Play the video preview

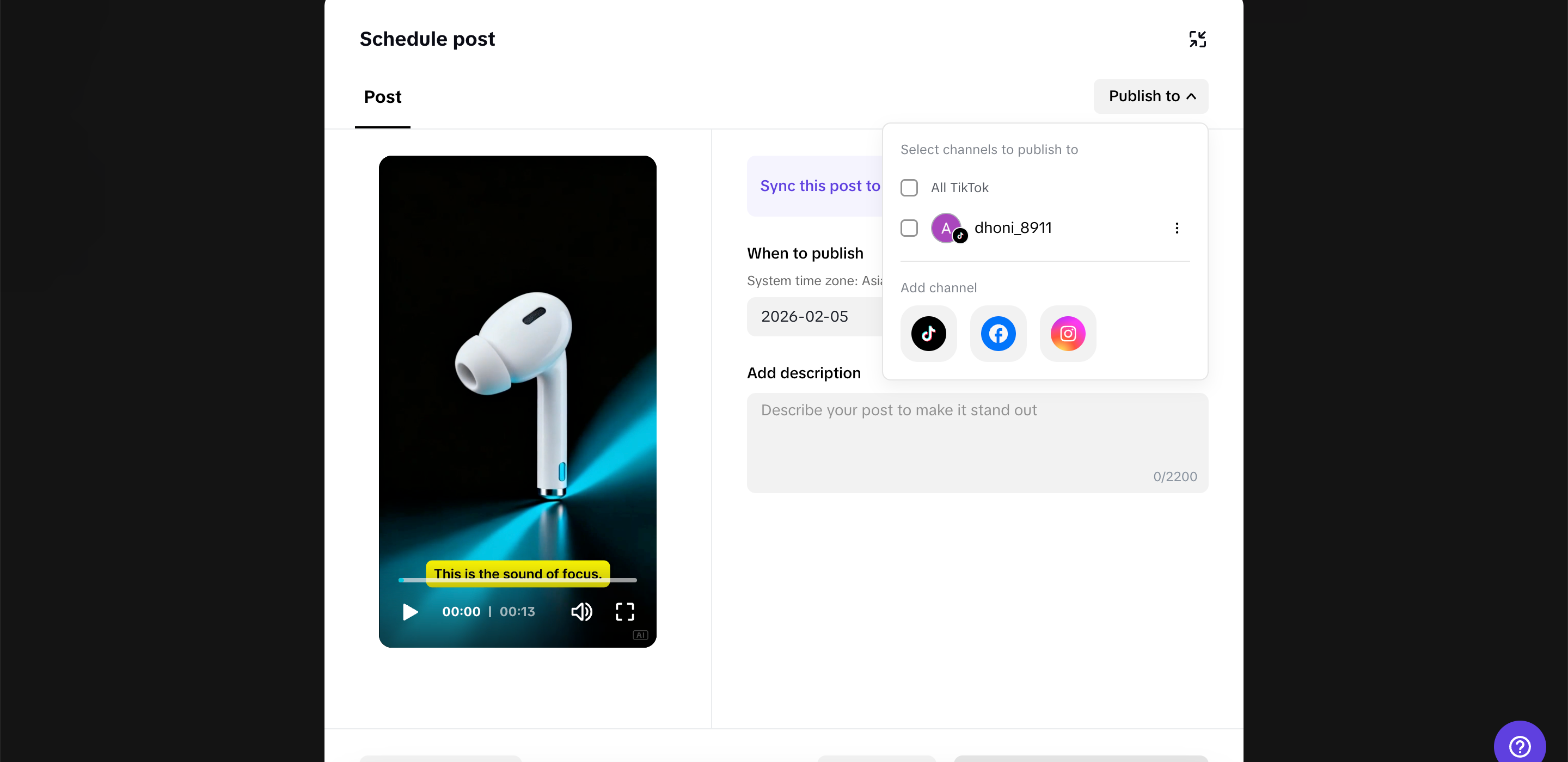tap(411, 612)
